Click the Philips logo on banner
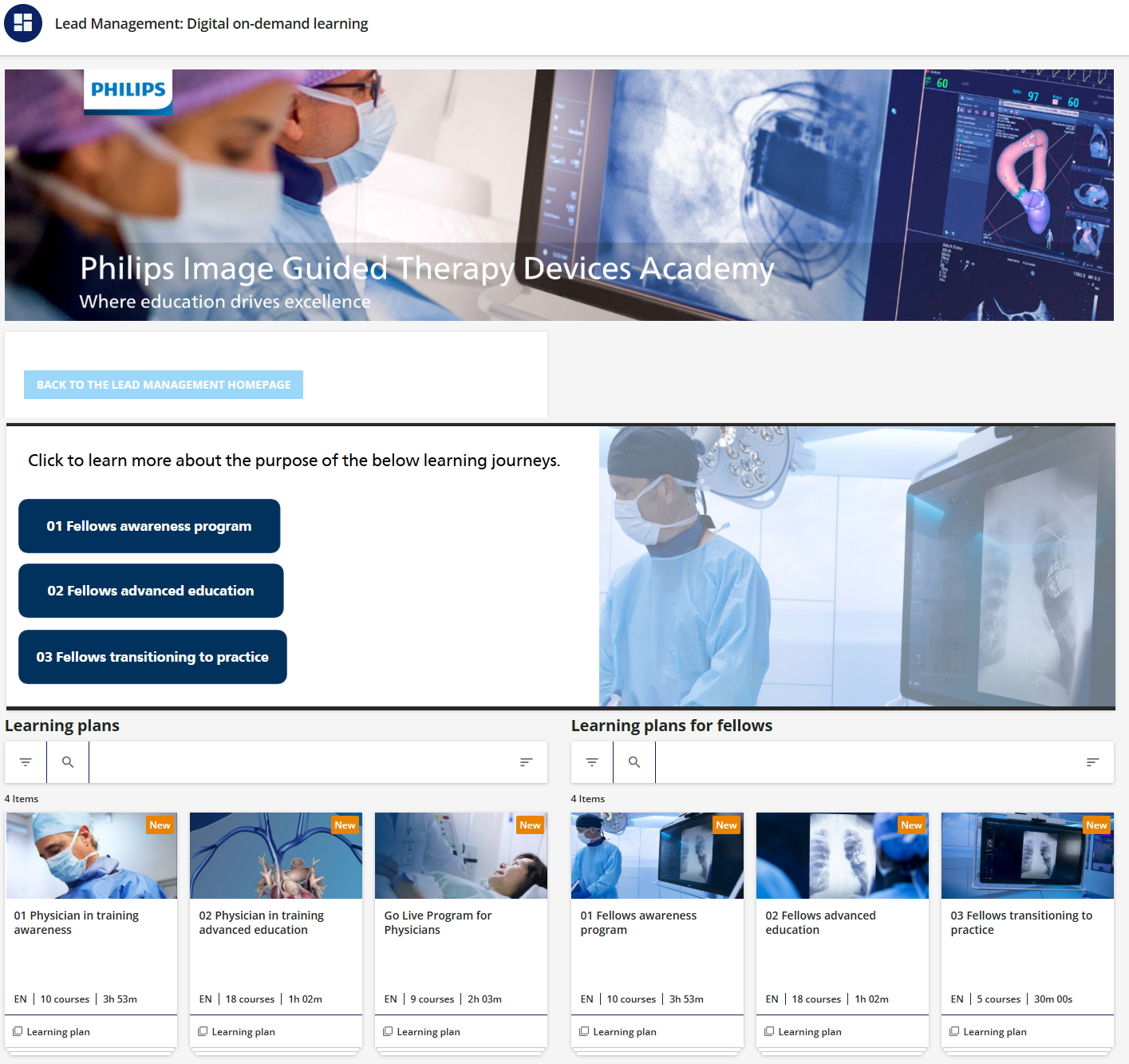The width and height of the screenshot is (1129, 1064). click(x=128, y=90)
